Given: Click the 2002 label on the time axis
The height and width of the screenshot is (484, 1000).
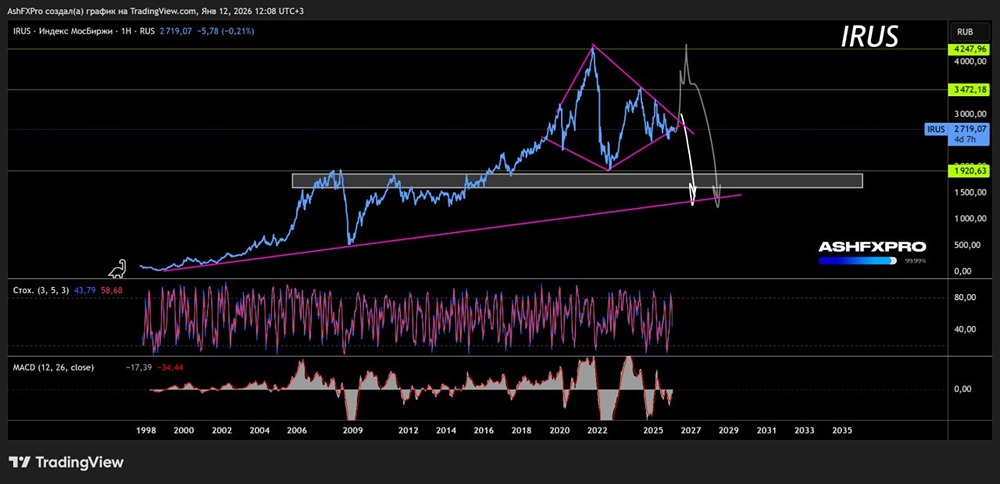Looking at the screenshot, I should [x=221, y=430].
